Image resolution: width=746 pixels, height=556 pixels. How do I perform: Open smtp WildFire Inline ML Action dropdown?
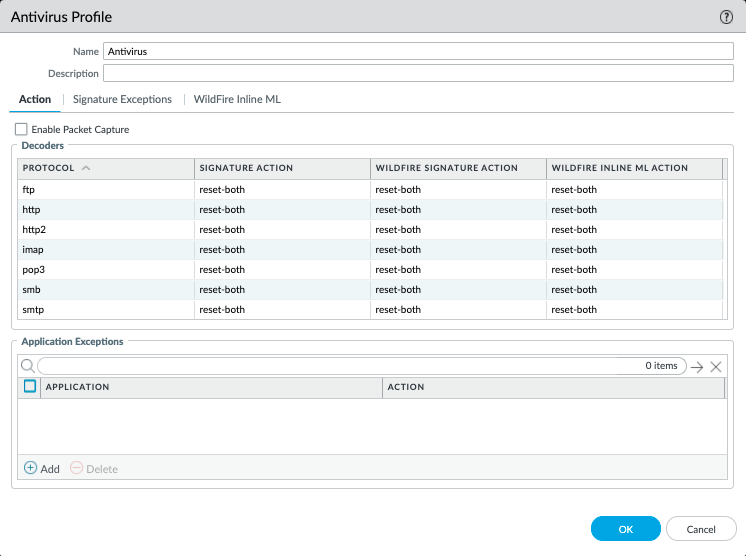pyautogui.click(x=633, y=310)
